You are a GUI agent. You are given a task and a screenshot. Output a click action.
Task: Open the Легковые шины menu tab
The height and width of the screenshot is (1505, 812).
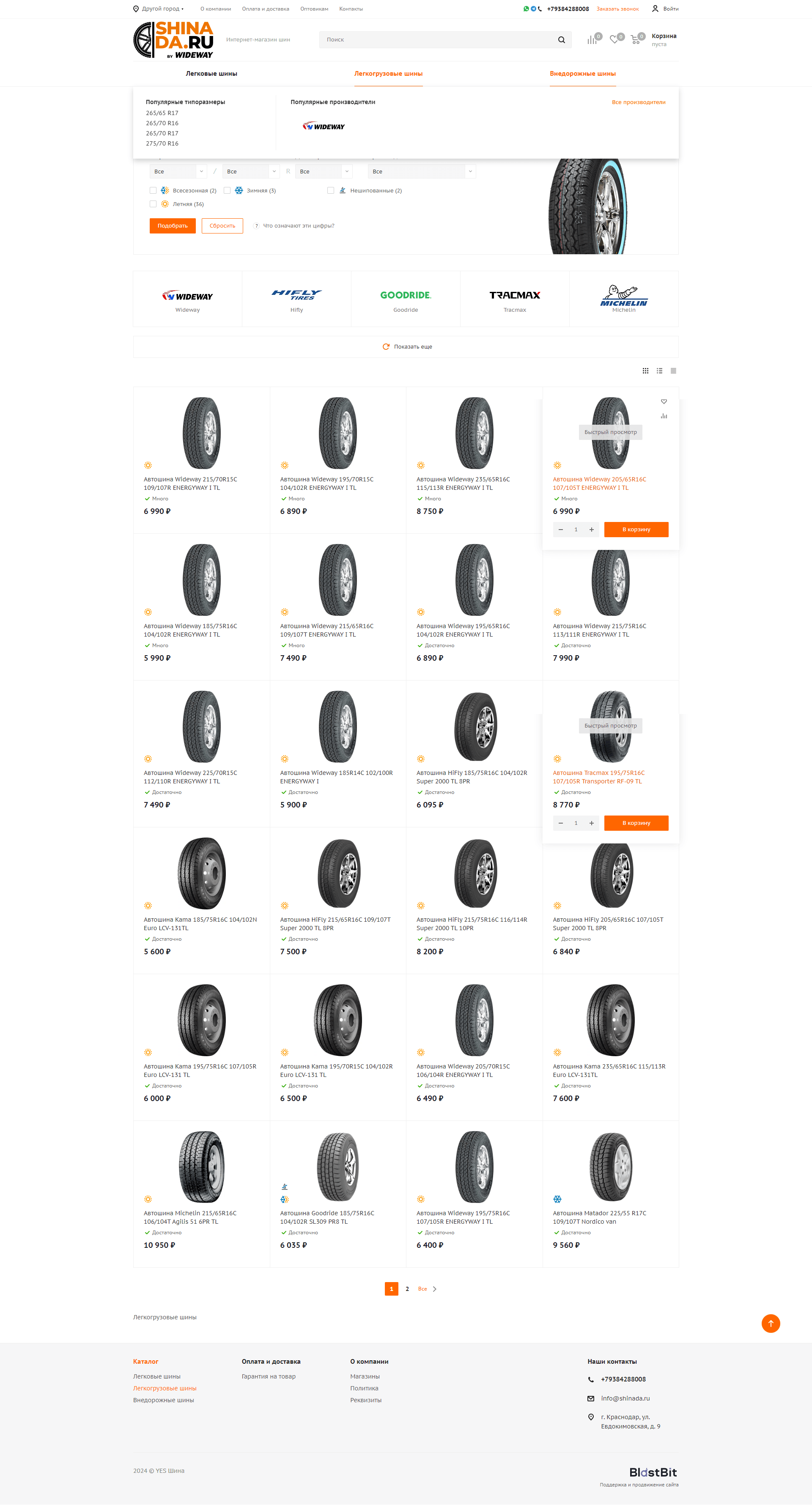tap(211, 74)
